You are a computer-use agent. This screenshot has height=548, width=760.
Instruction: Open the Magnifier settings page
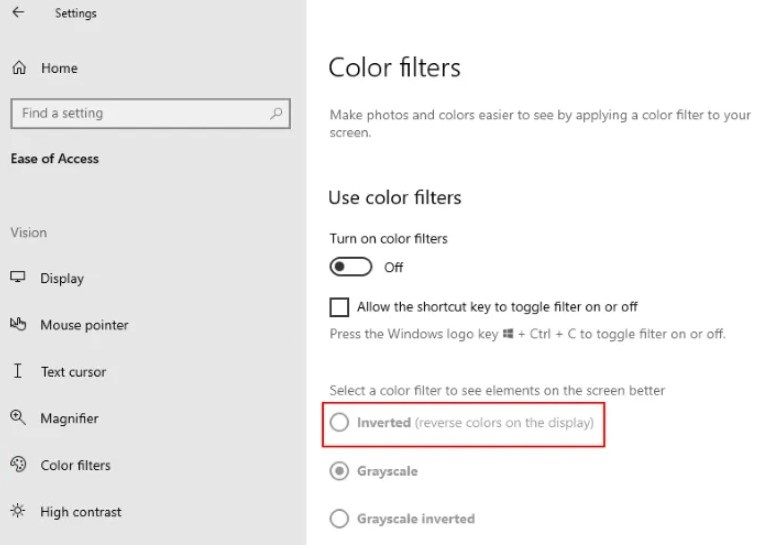[x=69, y=418]
